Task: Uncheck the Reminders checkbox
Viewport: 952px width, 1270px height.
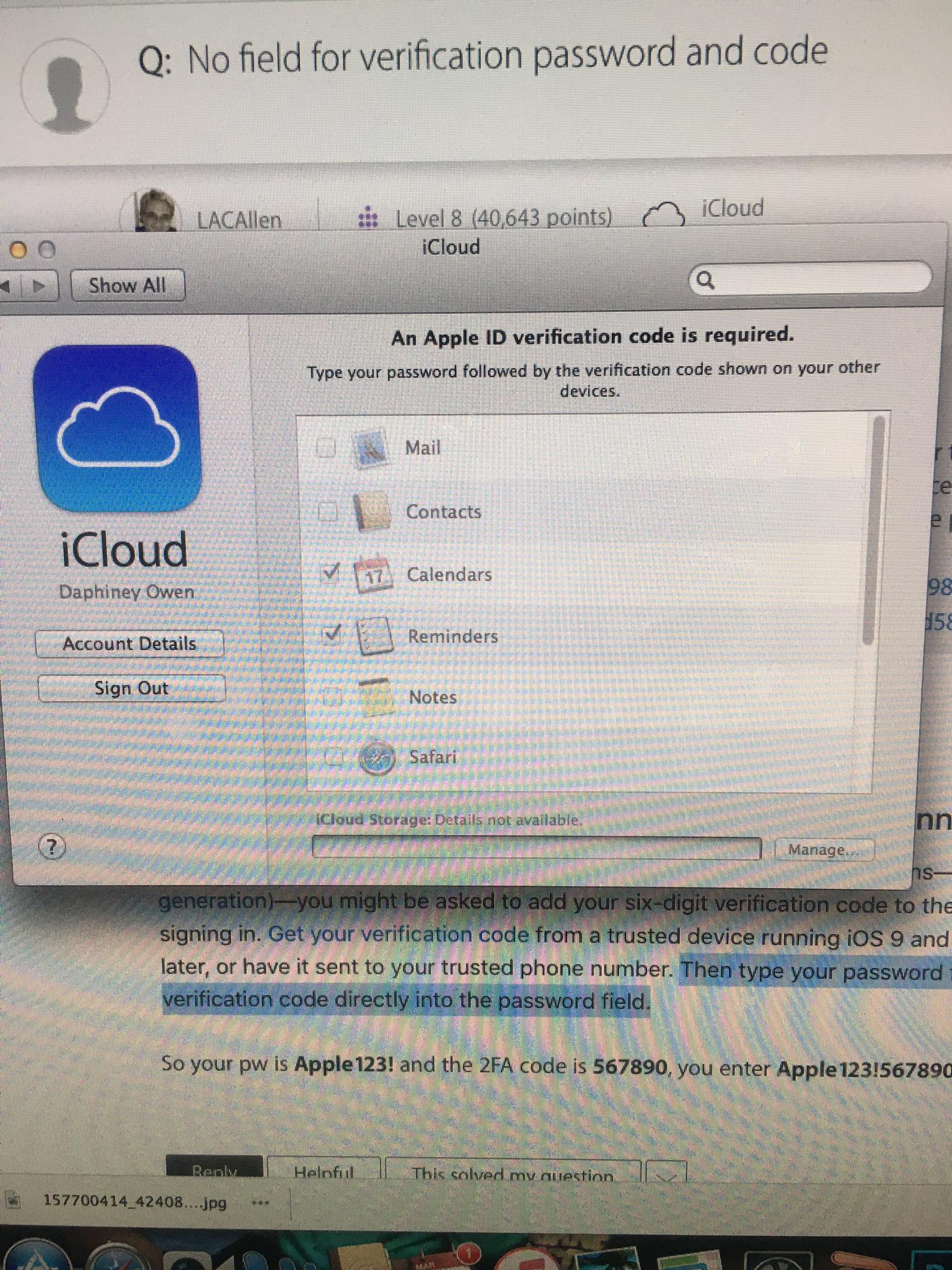Action: (333, 633)
